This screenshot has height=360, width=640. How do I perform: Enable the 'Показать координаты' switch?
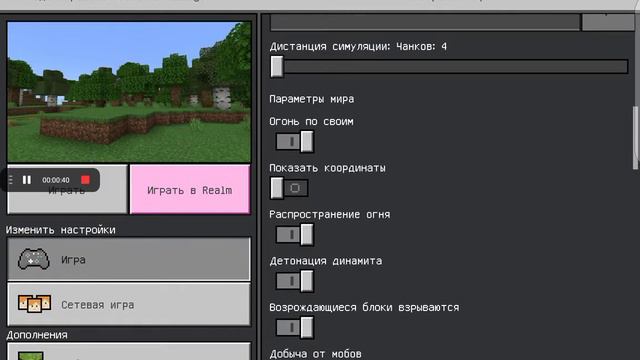[x=289, y=188]
